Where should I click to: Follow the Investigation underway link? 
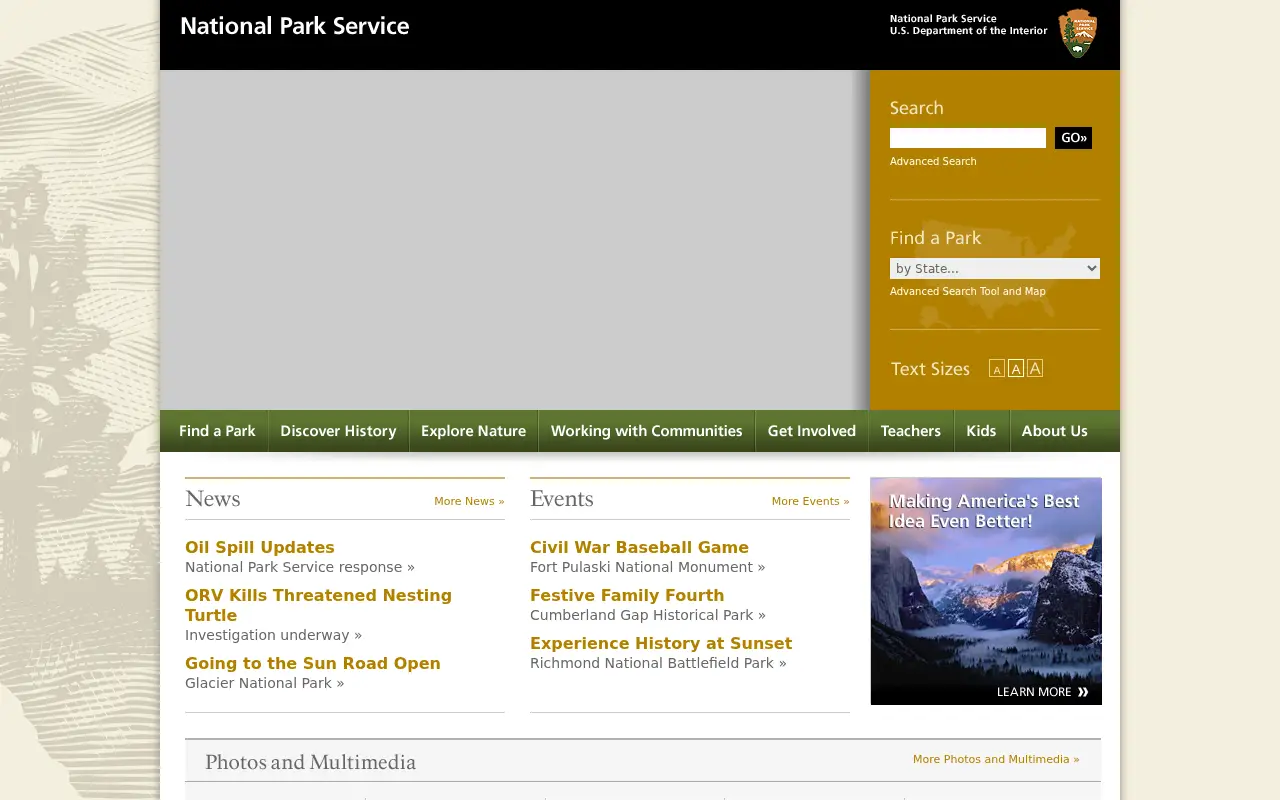[x=273, y=635]
